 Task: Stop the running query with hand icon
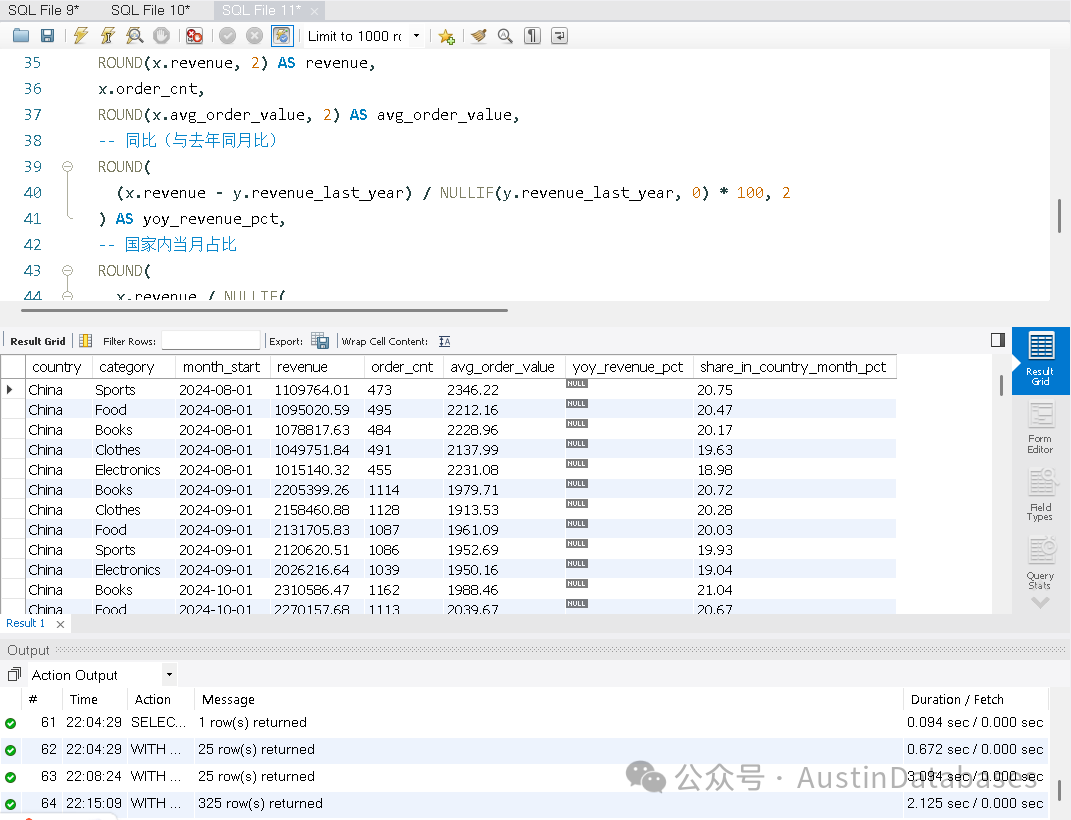point(161,36)
